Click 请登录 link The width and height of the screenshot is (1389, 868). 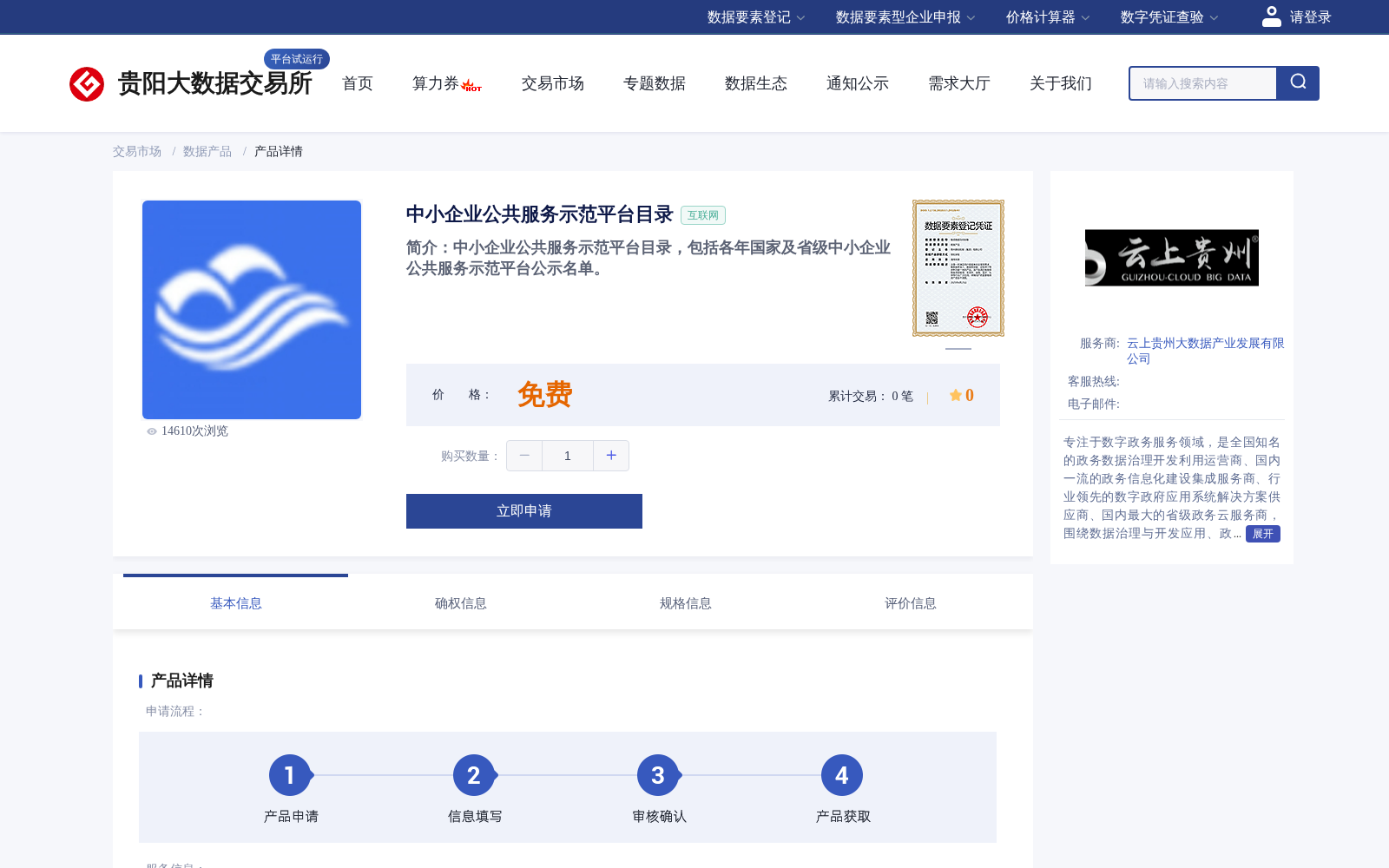coord(1310,17)
